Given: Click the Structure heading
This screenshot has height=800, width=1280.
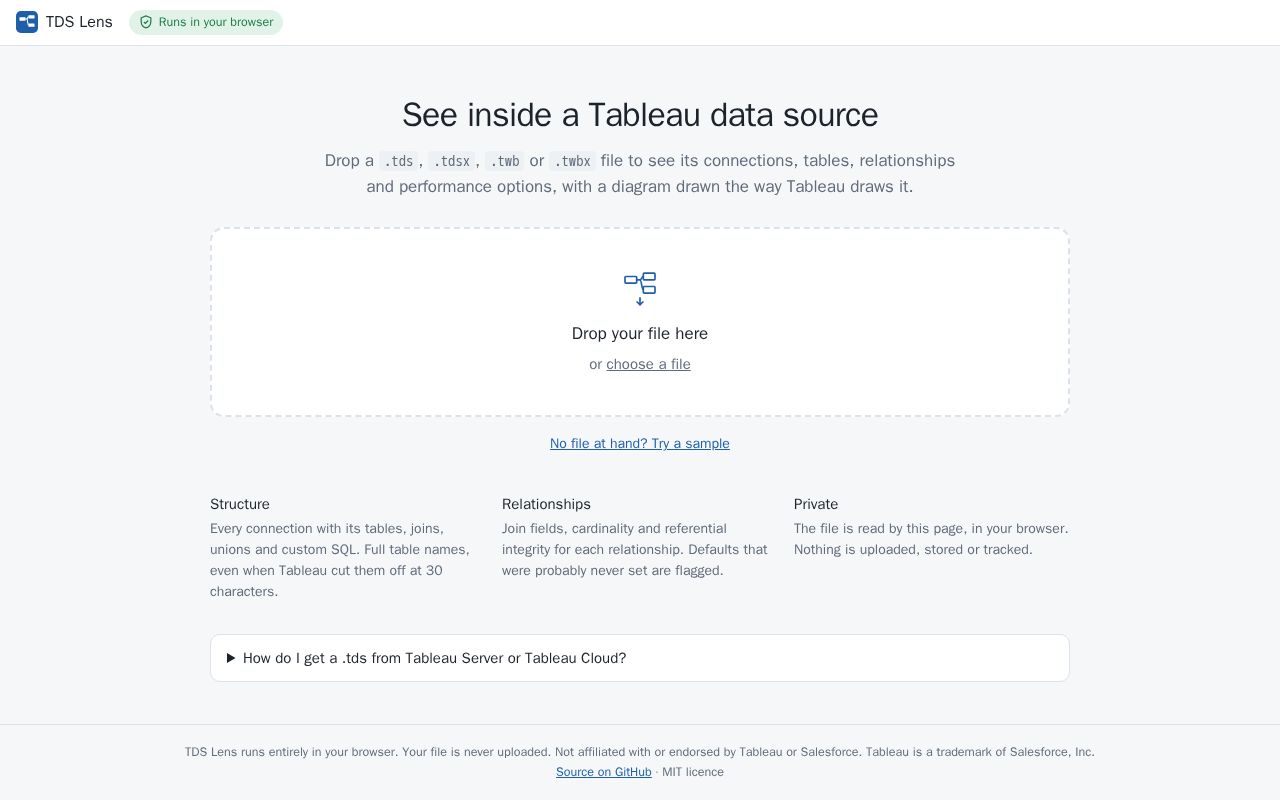Looking at the screenshot, I should point(240,504).
